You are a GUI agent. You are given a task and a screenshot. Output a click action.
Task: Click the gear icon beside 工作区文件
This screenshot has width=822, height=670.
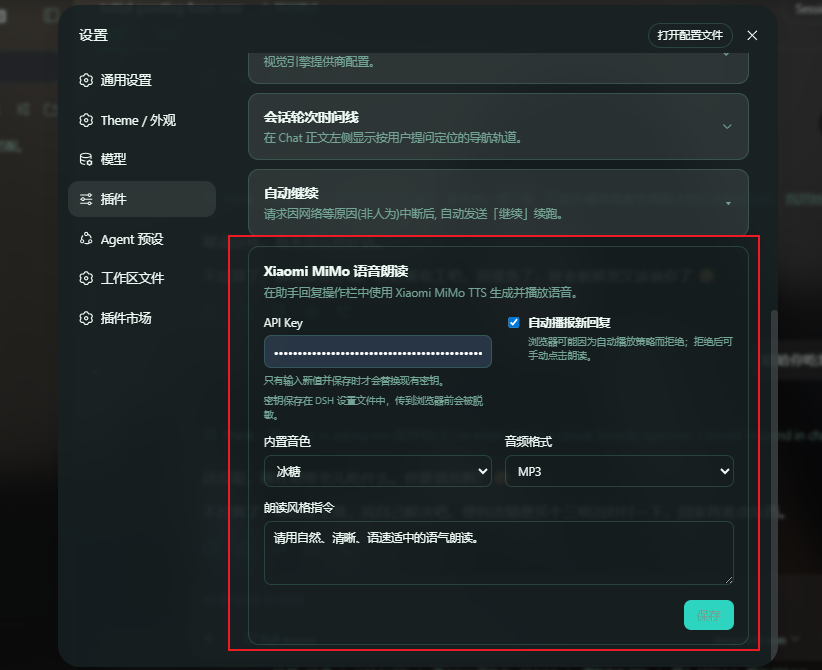(86, 278)
